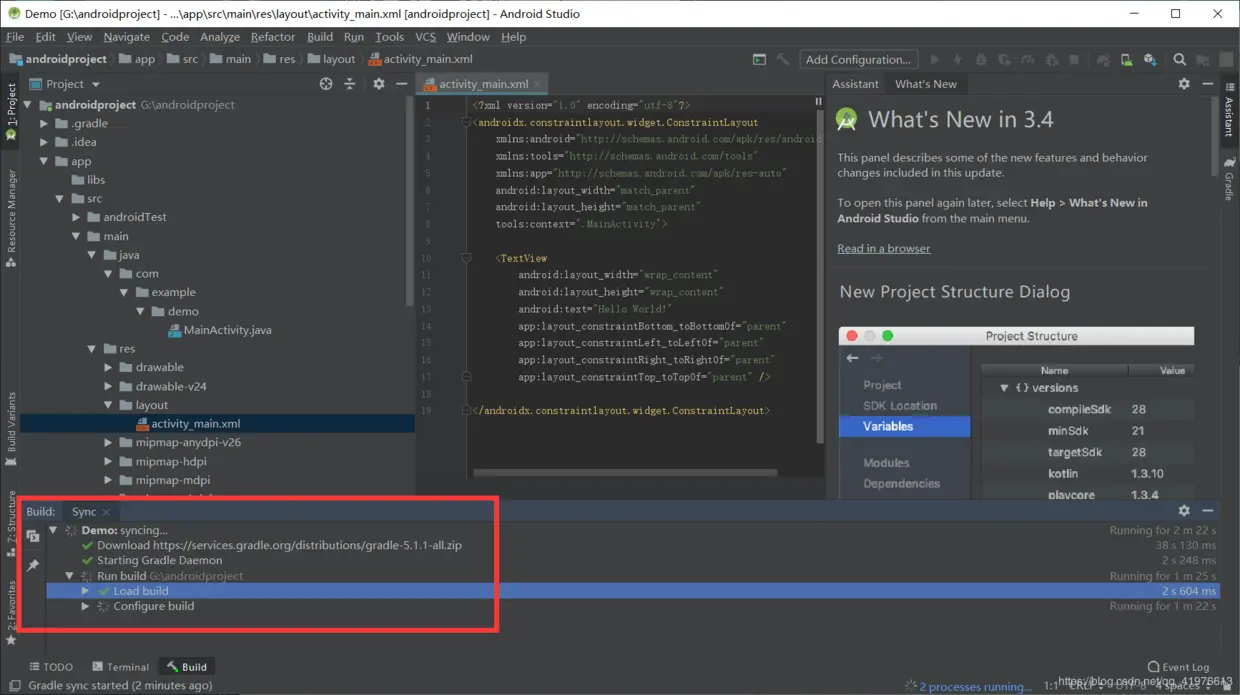Hide the Project panel with minus icon
This screenshot has width=1240, height=695.
coord(402,84)
